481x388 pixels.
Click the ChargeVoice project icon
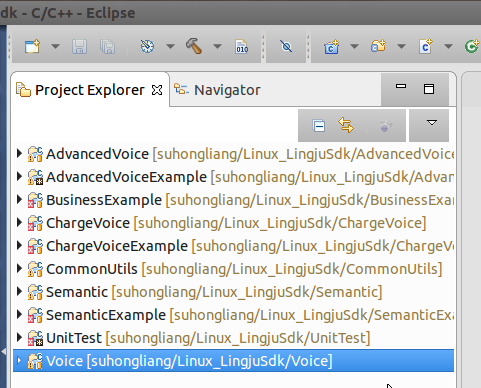click(x=35, y=223)
